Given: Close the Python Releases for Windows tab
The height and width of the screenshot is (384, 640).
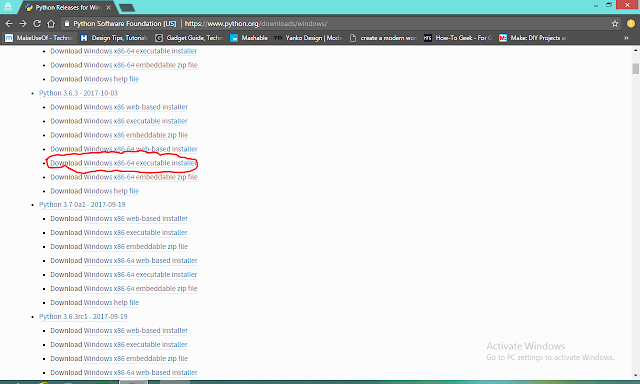Looking at the screenshot, I should click(109, 7).
